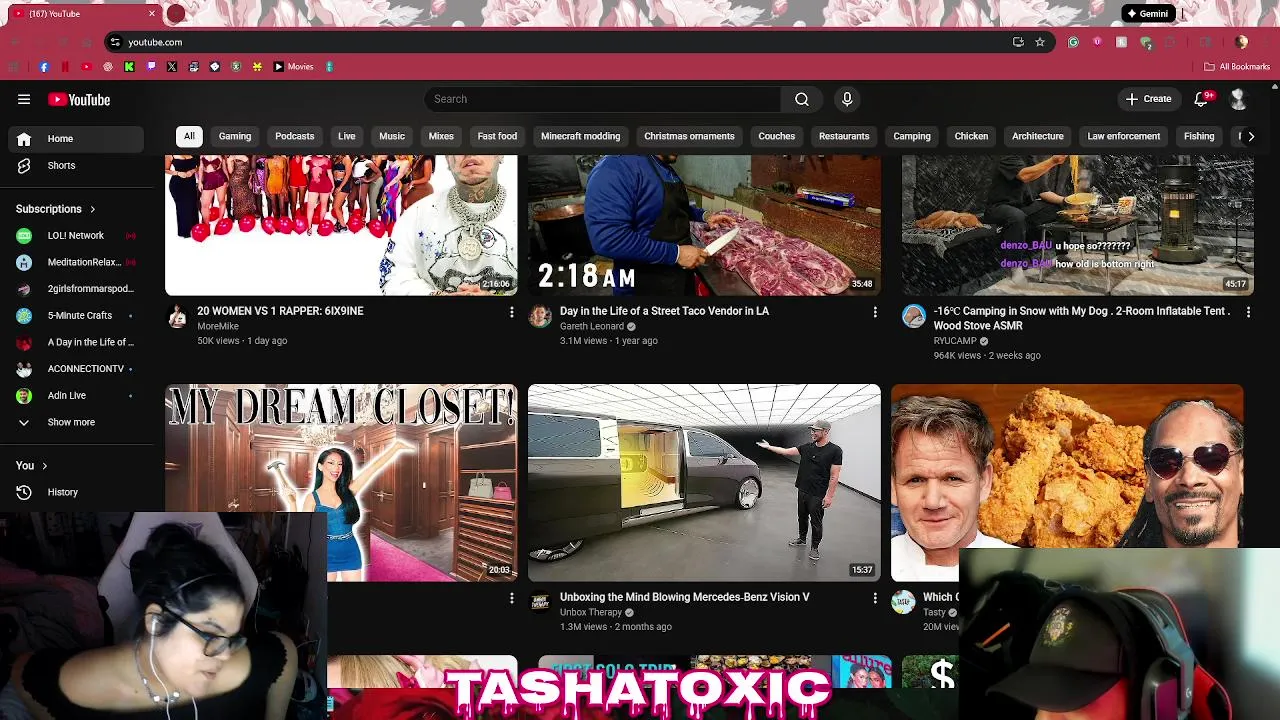Select the All filter chip
Viewport: 1280px width, 720px height.
click(189, 136)
